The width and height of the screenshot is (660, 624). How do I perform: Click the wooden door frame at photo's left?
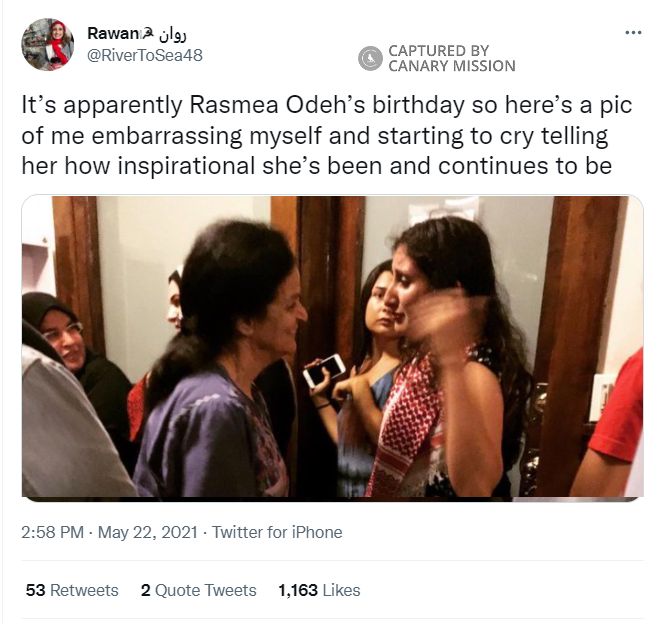(x=78, y=280)
